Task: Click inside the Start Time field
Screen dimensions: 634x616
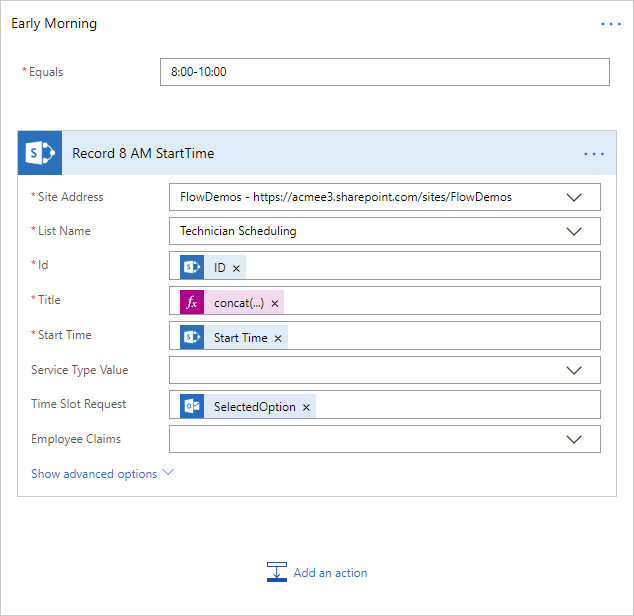Action: click(x=385, y=336)
